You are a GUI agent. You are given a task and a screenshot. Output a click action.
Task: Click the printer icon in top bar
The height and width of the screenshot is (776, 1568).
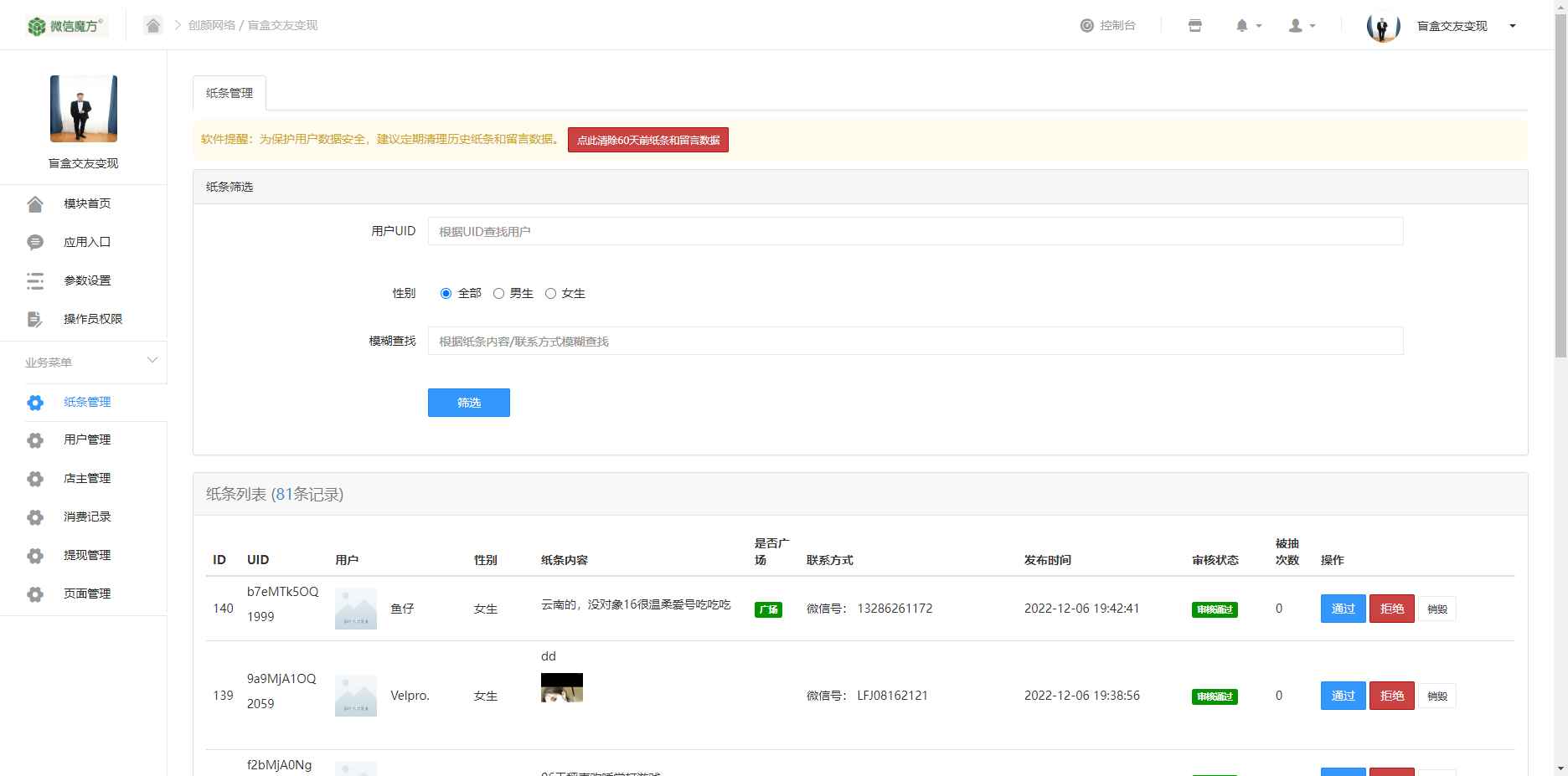[x=1194, y=25]
